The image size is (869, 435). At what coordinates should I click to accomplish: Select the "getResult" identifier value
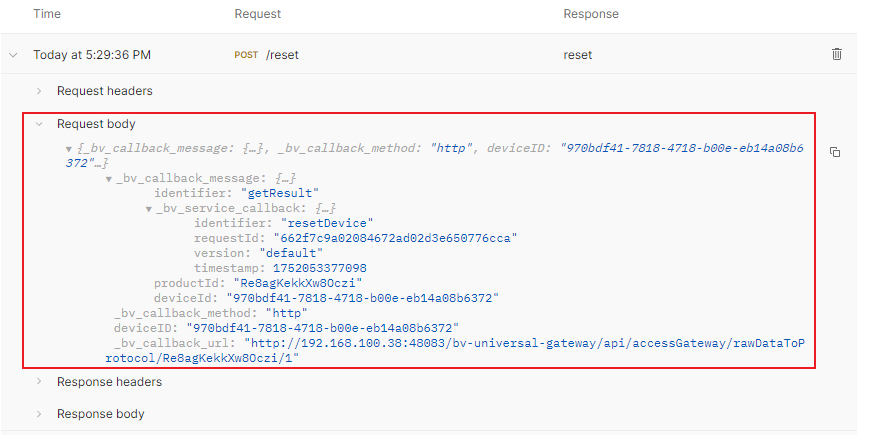point(280,193)
